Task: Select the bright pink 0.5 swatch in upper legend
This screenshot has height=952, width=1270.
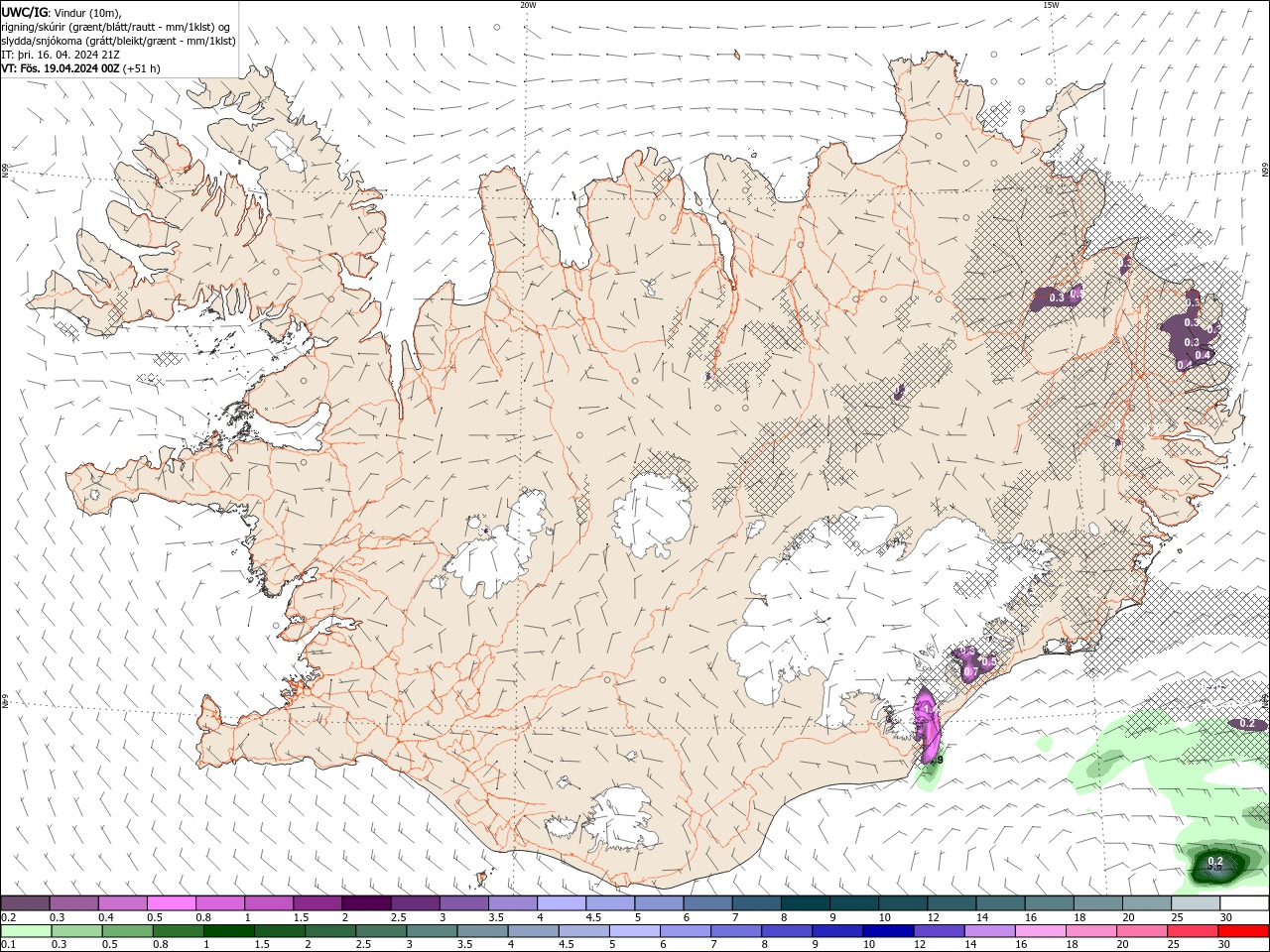Action: pos(171,903)
